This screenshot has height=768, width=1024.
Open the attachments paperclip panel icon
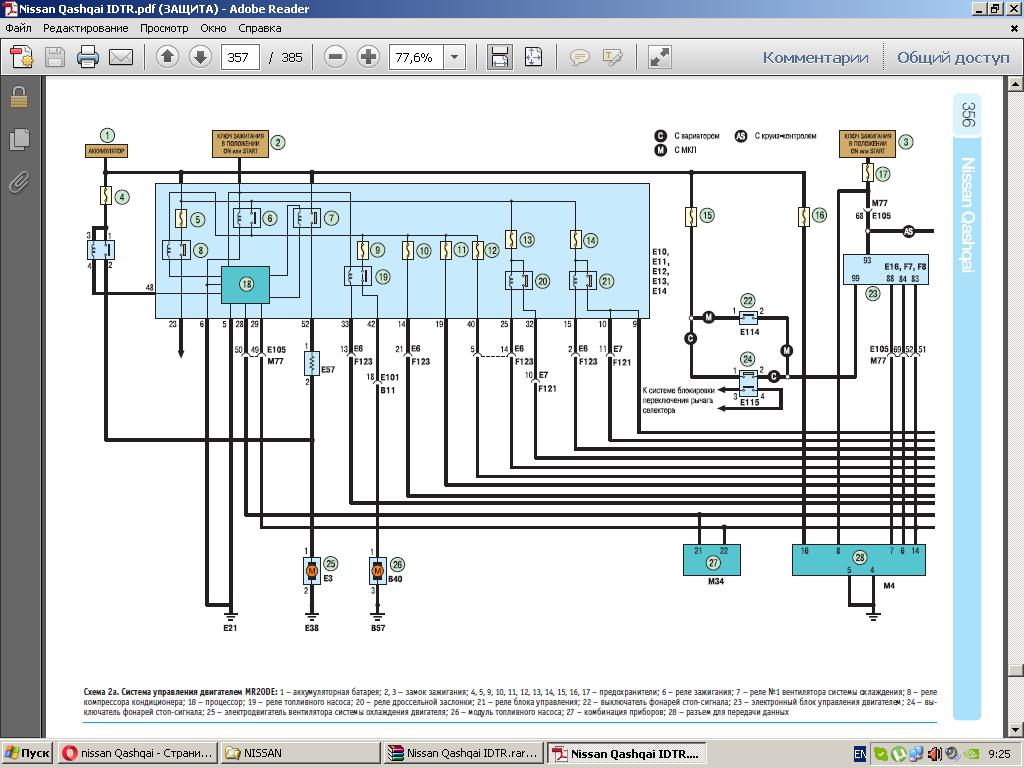pos(19,182)
